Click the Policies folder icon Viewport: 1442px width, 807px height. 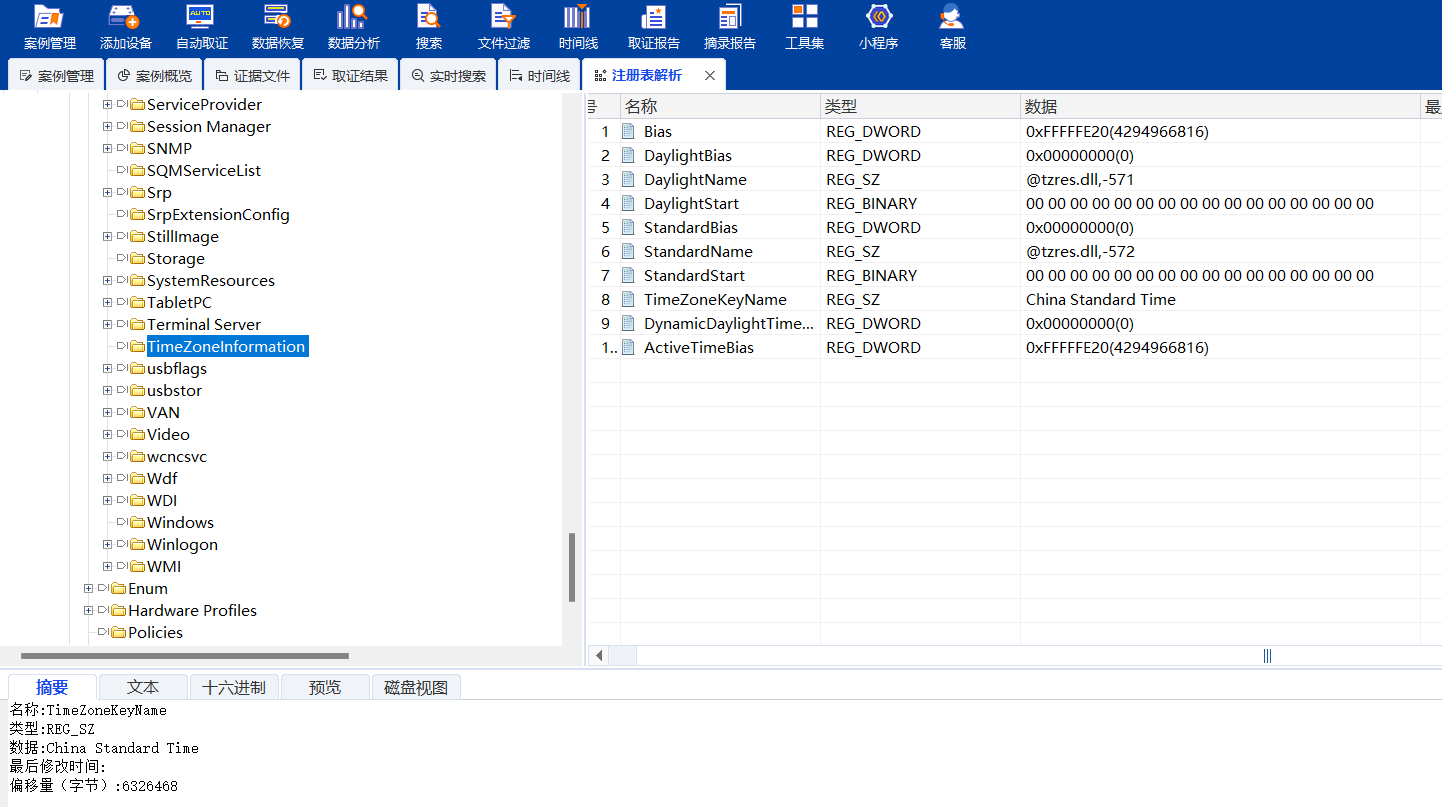pos(118,633)
